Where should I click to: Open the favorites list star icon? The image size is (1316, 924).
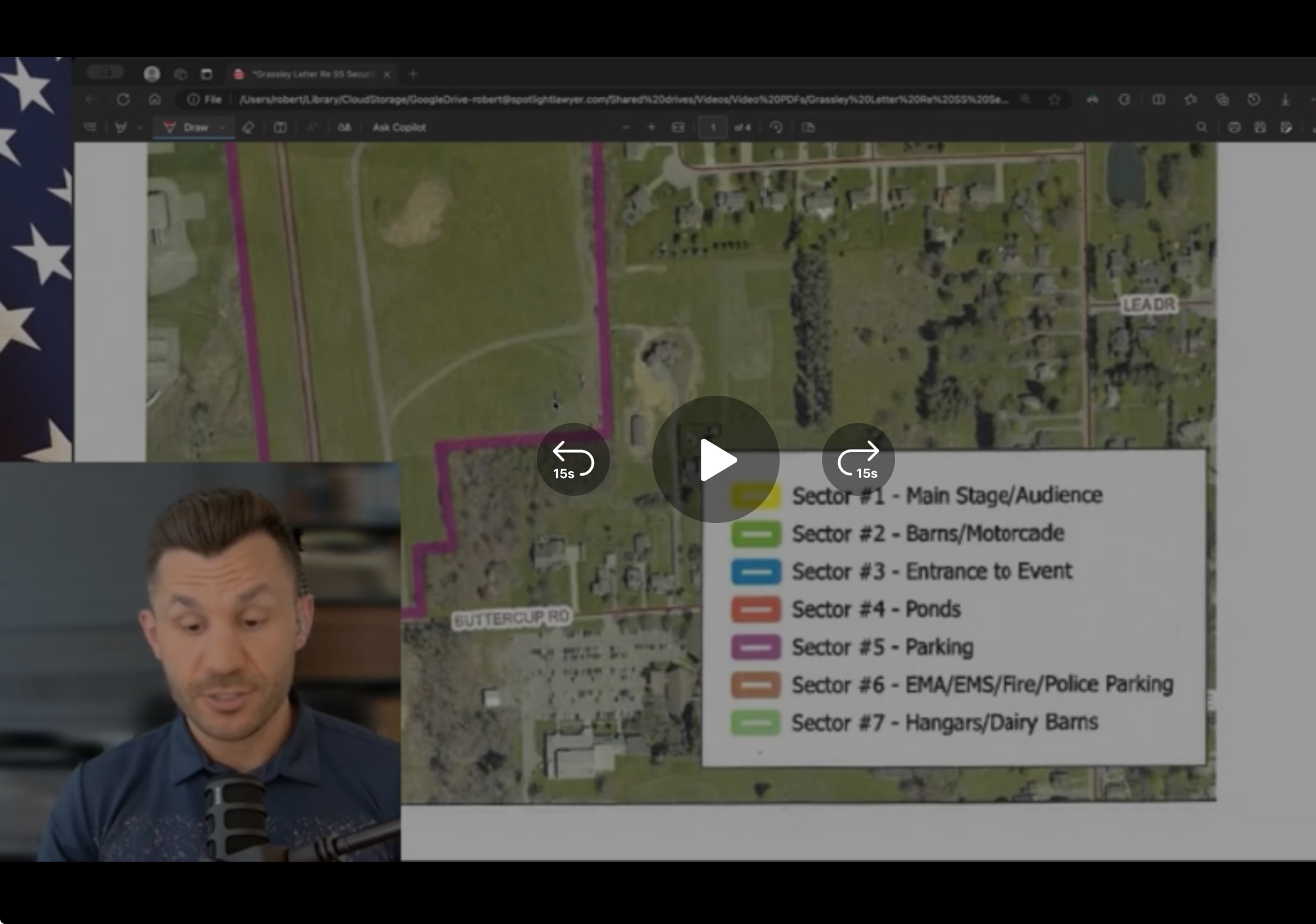(x=1191, y=99)
